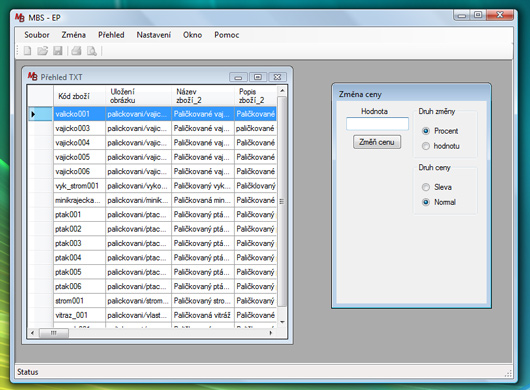
Task: Click the Save diskette toolbar icon
Action: click(x=57, y=51)
